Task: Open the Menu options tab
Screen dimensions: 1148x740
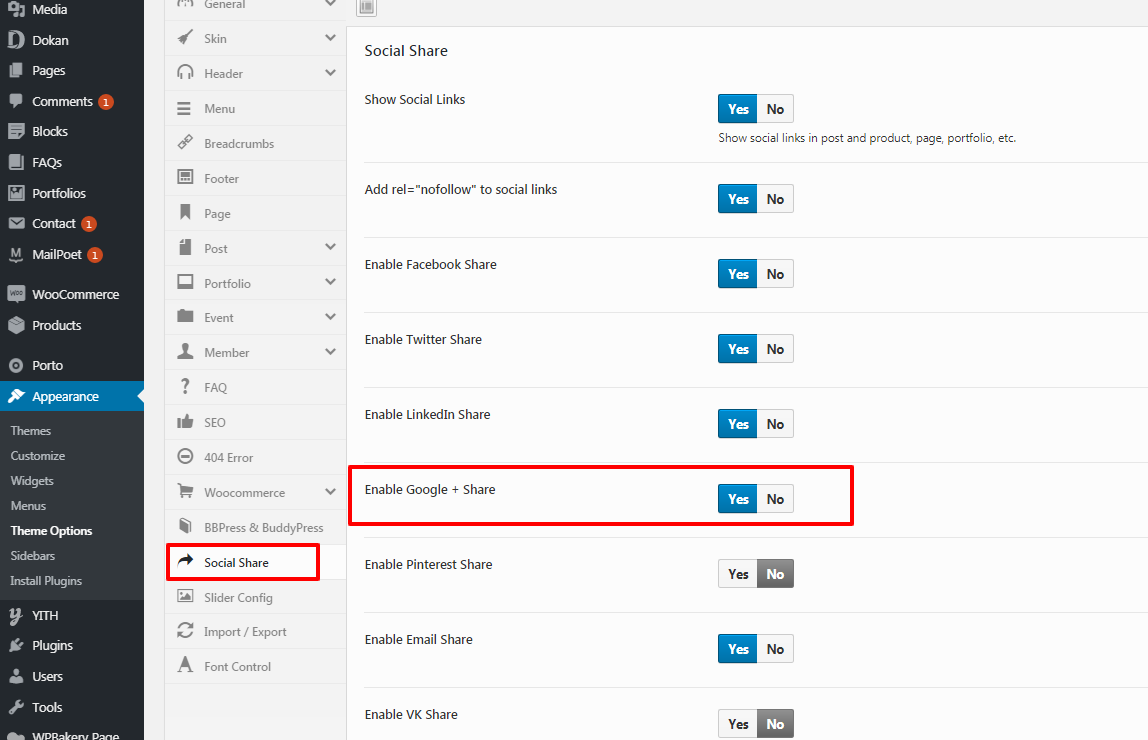Action: pyautogui.click(x=256, y=108)
